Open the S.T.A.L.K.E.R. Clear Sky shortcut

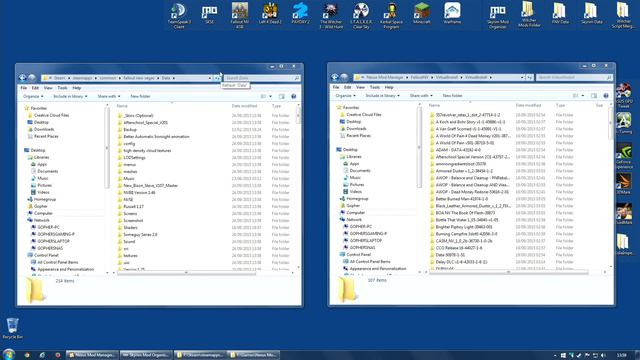[361, 16]
